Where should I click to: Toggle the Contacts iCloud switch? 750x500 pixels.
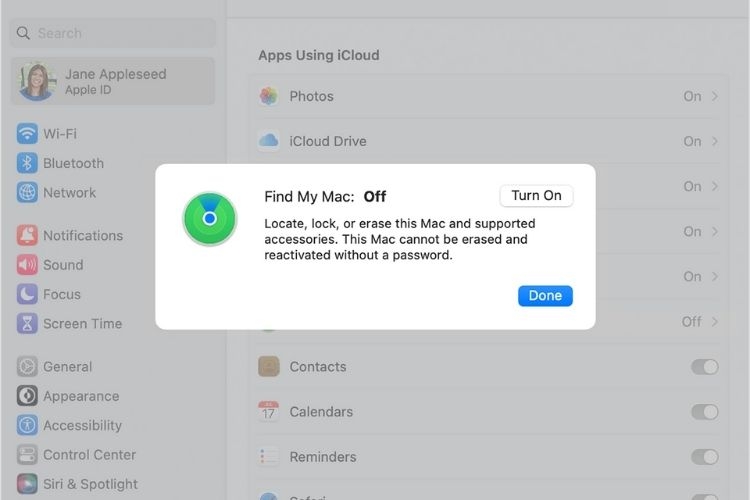pyautogui.click(x=705, y=367)
